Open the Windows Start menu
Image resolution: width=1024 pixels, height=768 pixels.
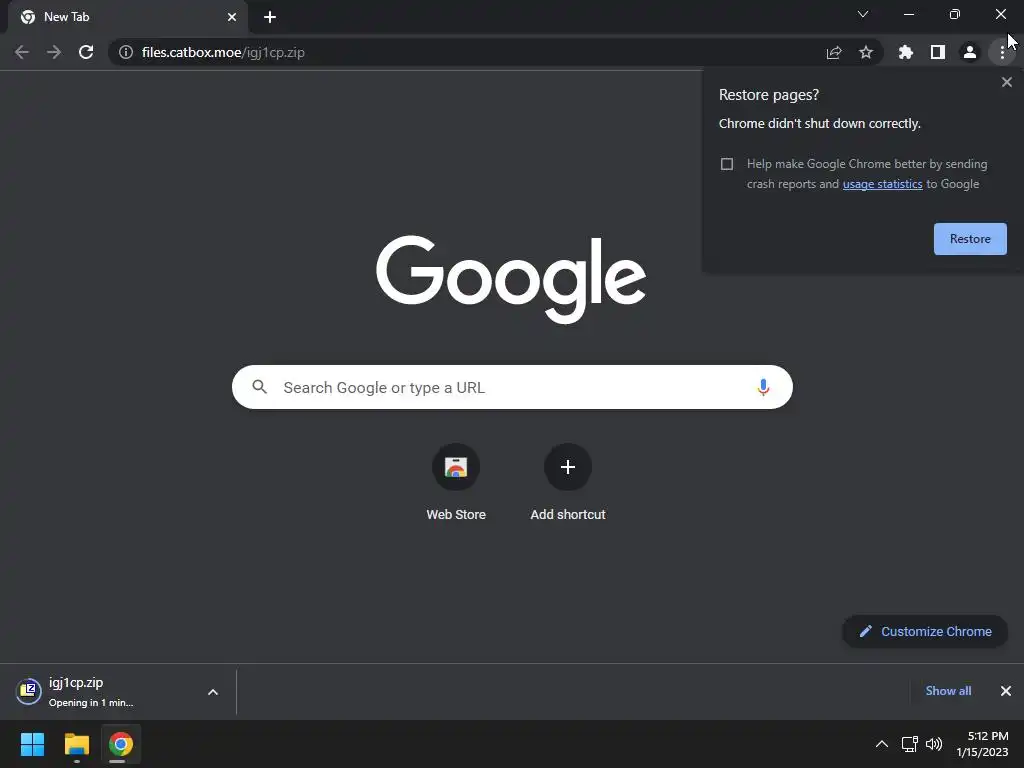pyautogui.click(x=32, y=744)
